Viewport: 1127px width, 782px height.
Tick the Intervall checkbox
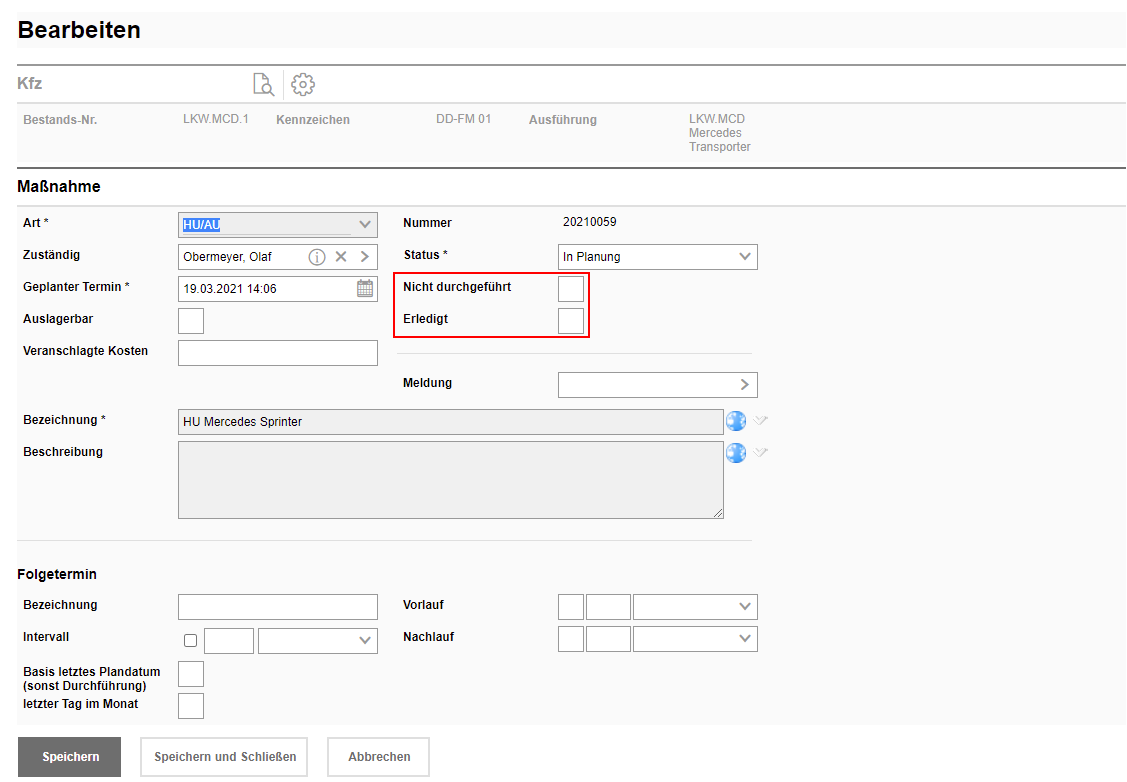(191, 641)
